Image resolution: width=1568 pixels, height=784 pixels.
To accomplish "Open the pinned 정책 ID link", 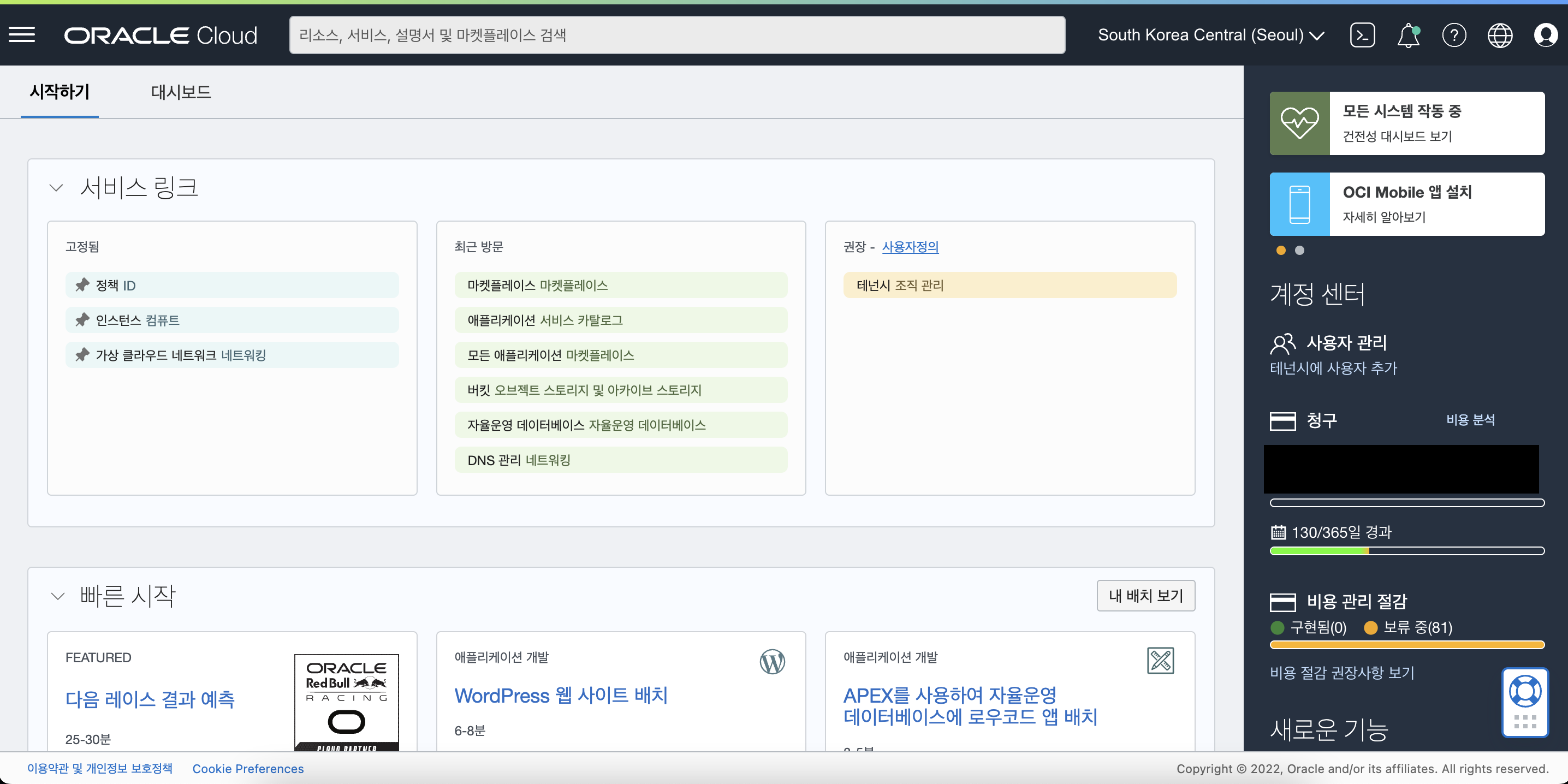I will 232,285.
